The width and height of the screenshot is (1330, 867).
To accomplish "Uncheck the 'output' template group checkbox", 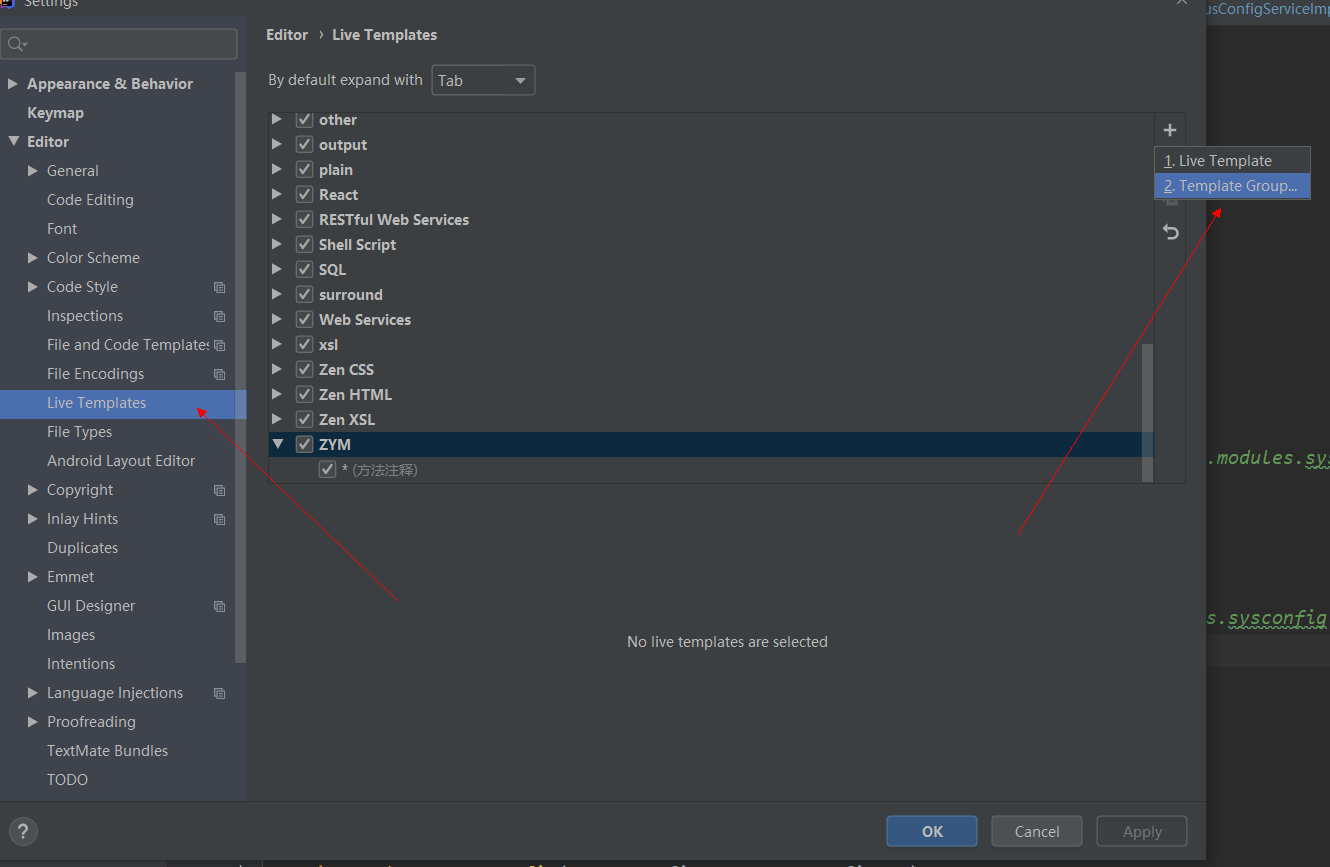I will click(305, 145).
